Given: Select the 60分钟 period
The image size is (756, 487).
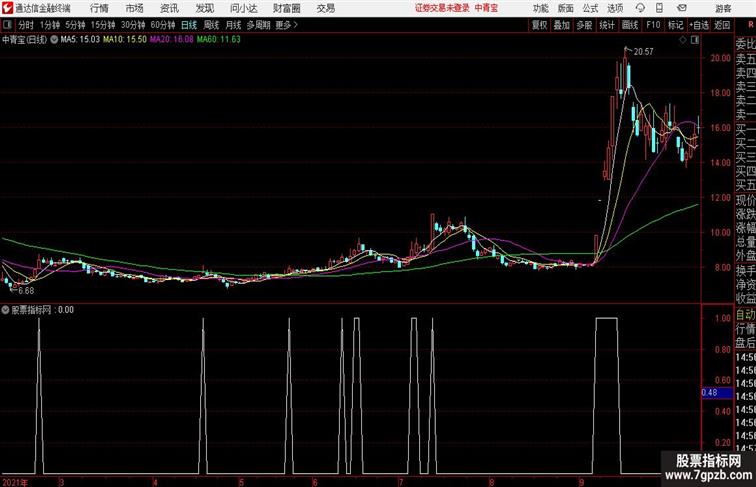Looking at the screenshot, I should pos(163,25).
